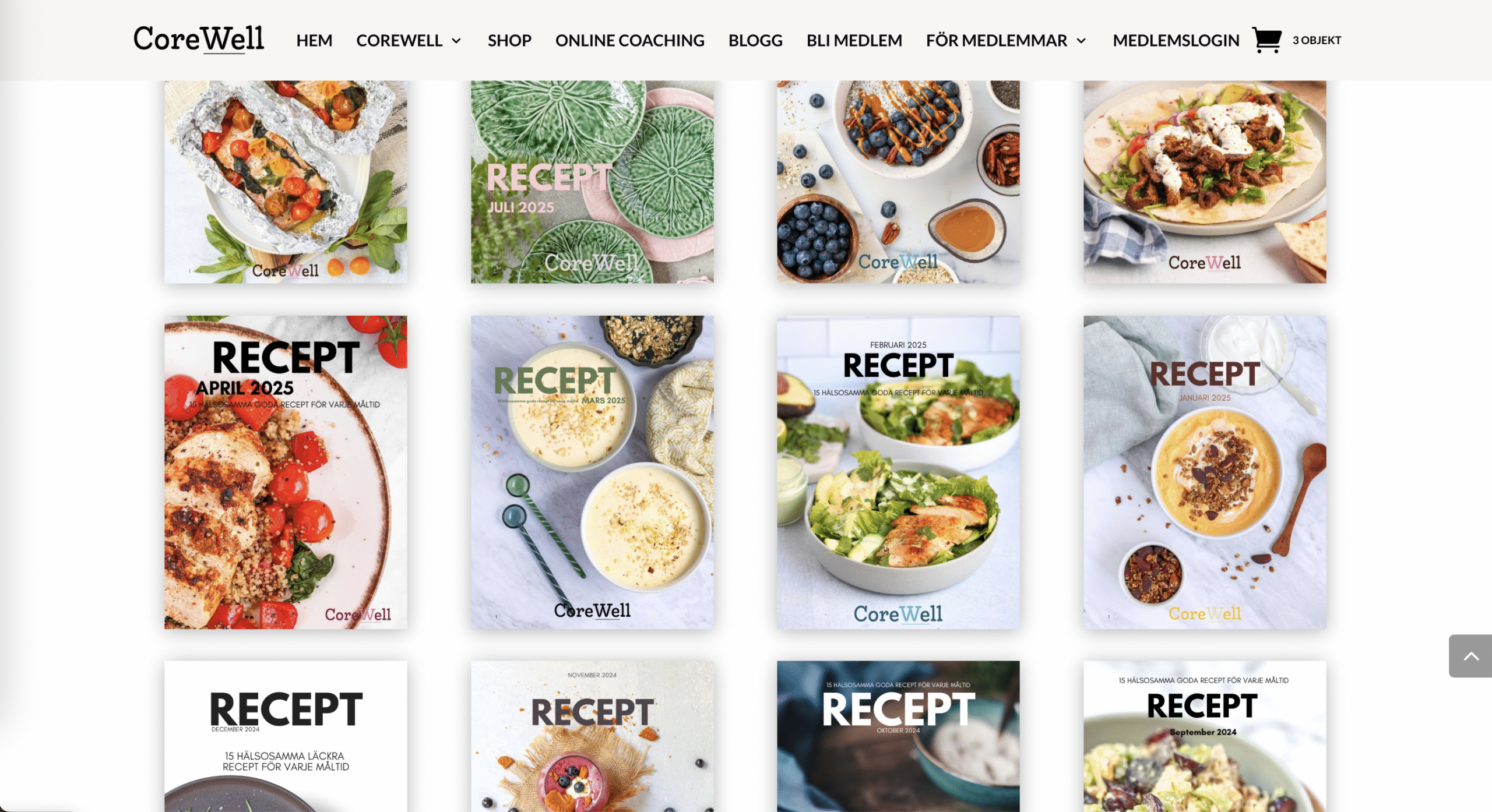Open the HEM menu item

[314, 40]
